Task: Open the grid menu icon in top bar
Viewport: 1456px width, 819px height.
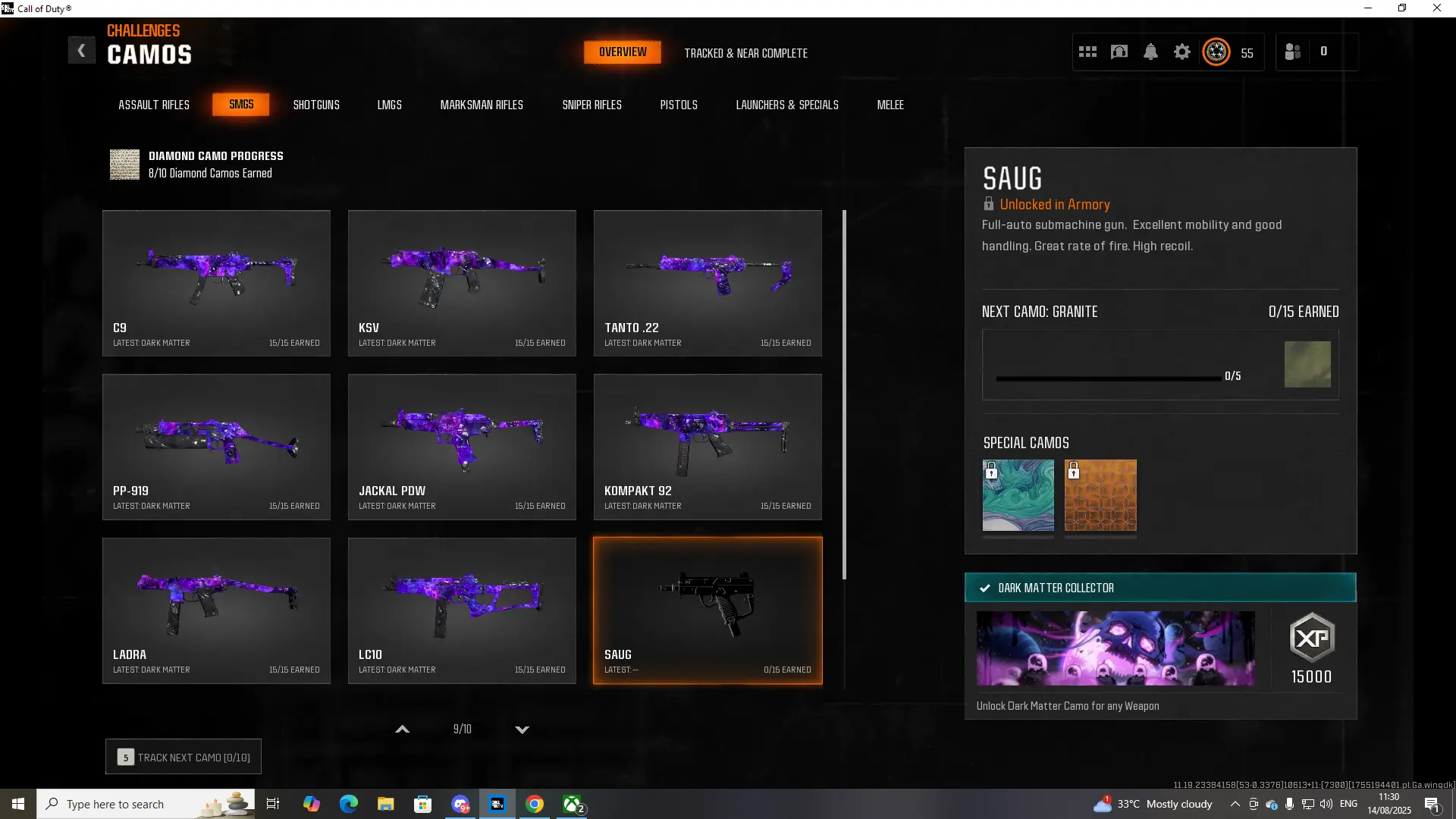Action: pos(1087,52)
